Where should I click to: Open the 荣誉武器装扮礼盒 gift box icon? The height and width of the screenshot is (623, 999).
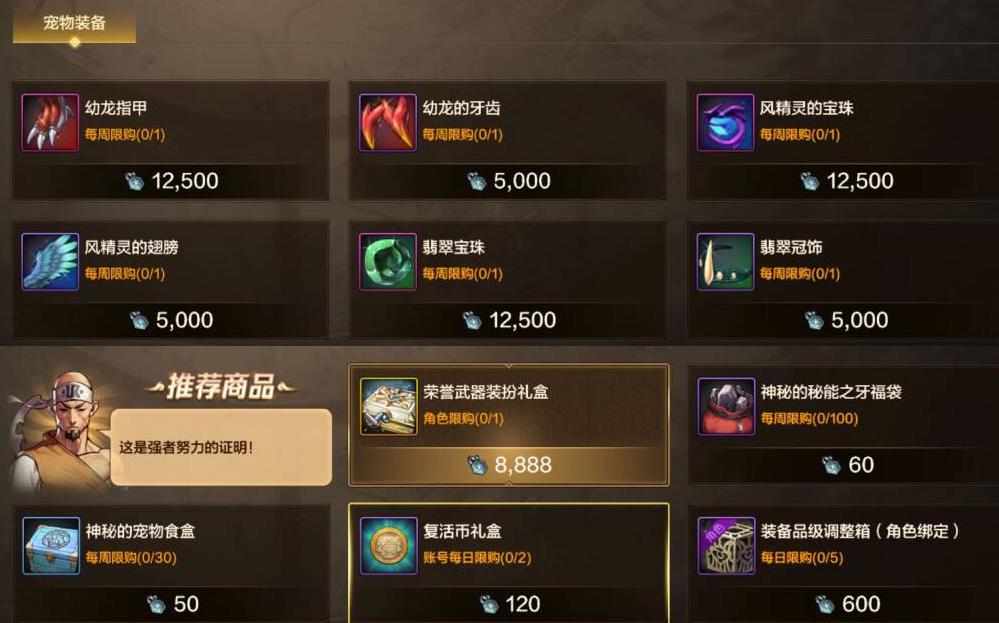[x=389, y=406]
